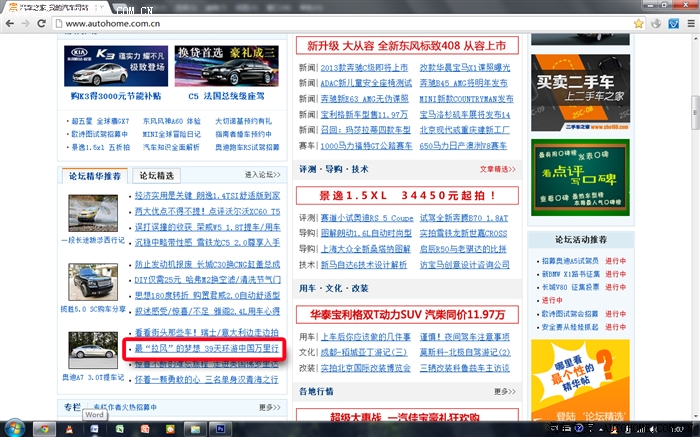Click the browser forward arrow button
The height and width of the screenshot is (437, 700).
pyautogui.click(x=24, y=22)
